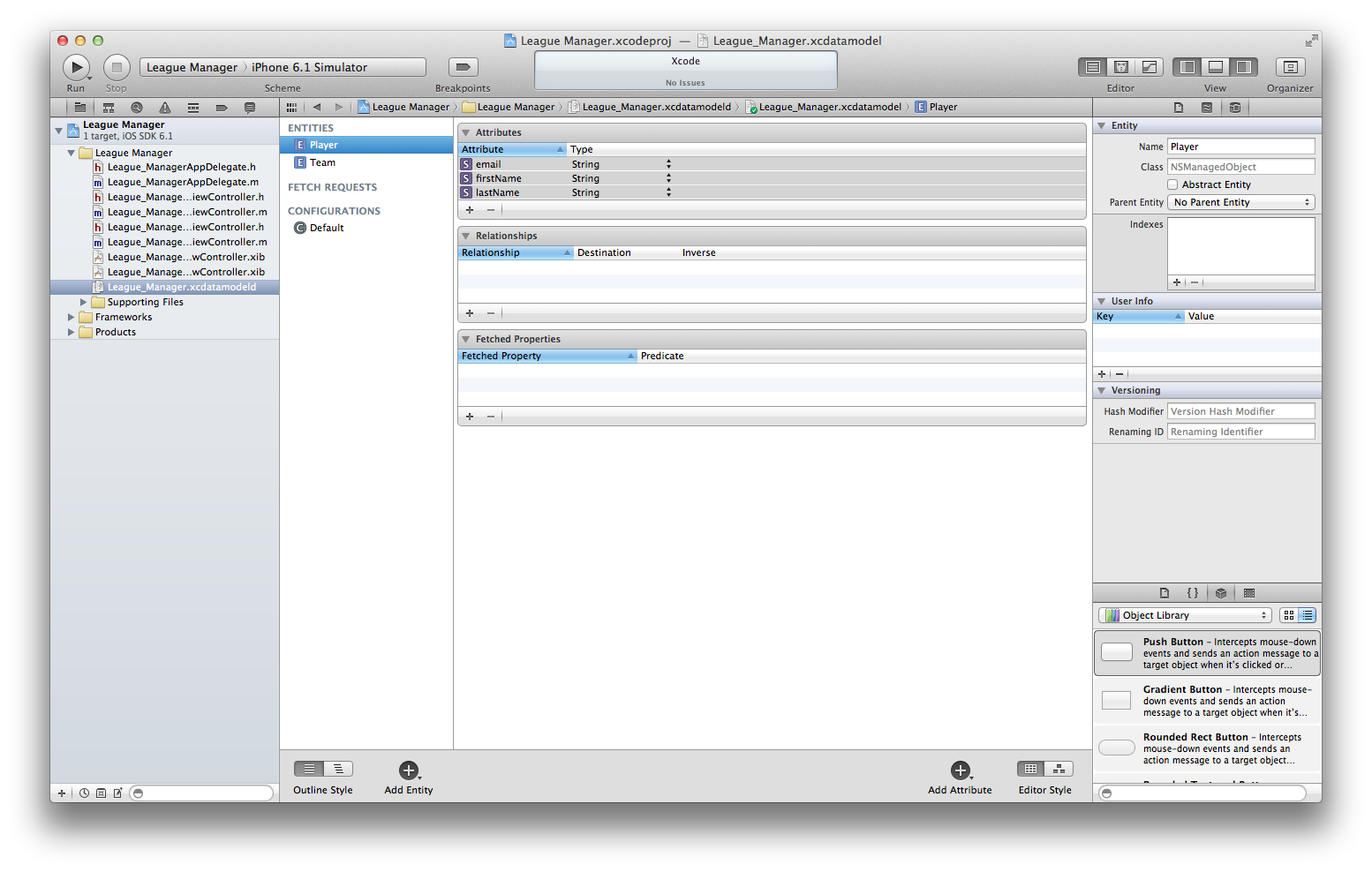Enable the Abstract Entity checkbox
The height and width of the screenshot is (872, 1372).
coord(1172,185)
